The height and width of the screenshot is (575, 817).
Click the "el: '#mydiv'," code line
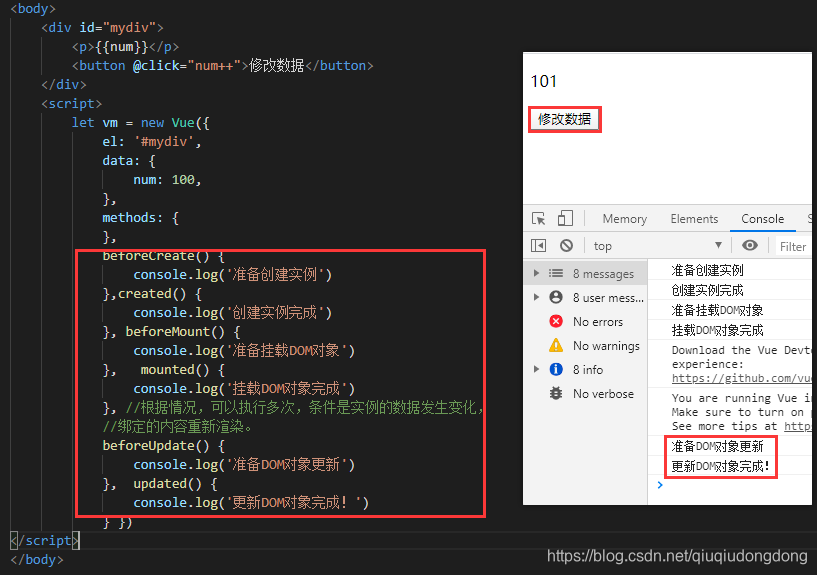click(x=152, y=142)
